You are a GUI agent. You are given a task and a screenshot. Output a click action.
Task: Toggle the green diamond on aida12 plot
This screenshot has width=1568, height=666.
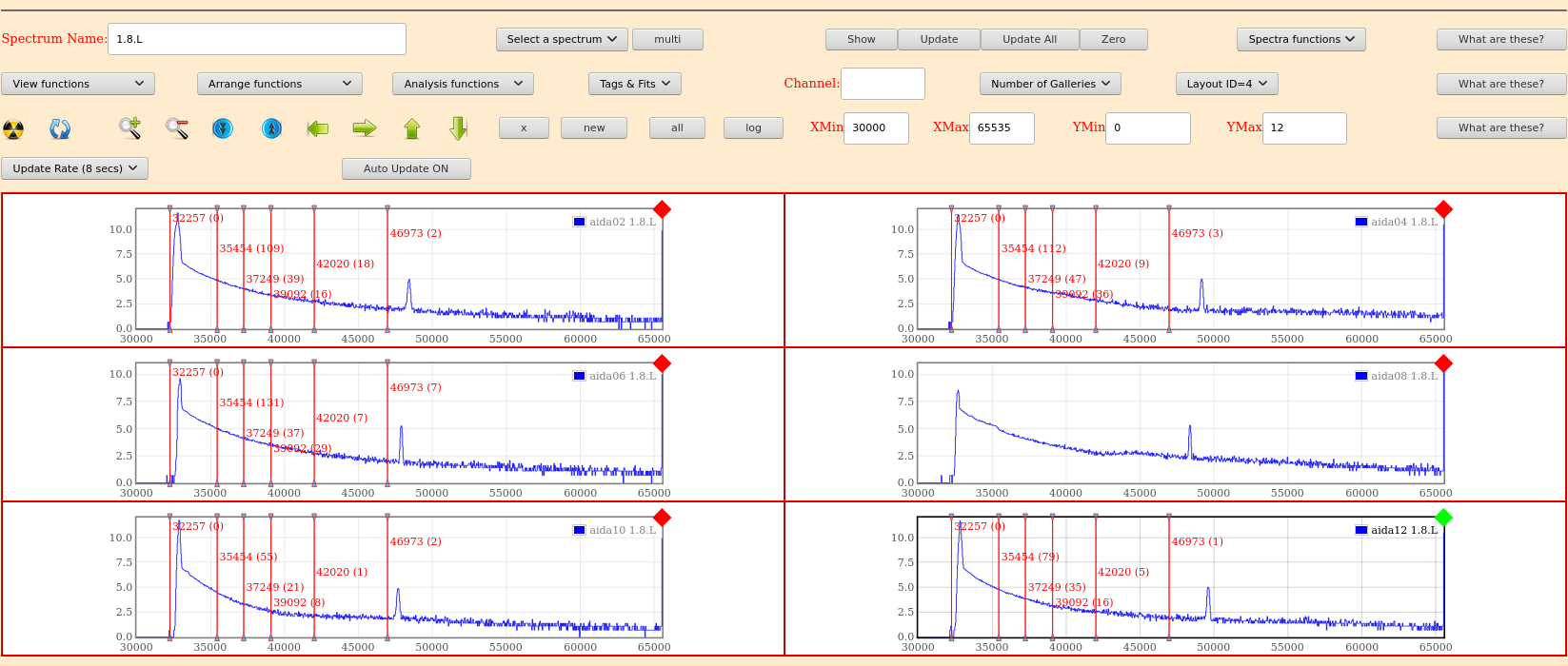tap(1443, 518)
